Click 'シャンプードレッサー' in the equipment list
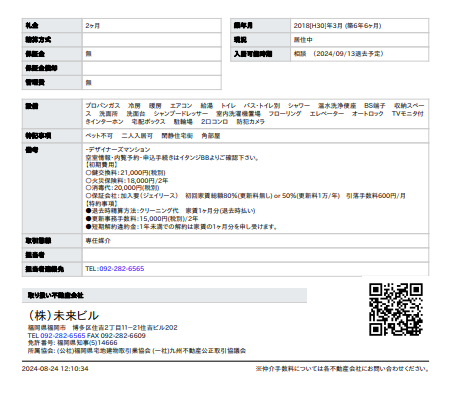Viewport: 456px width, 395px height. [181, 114]
